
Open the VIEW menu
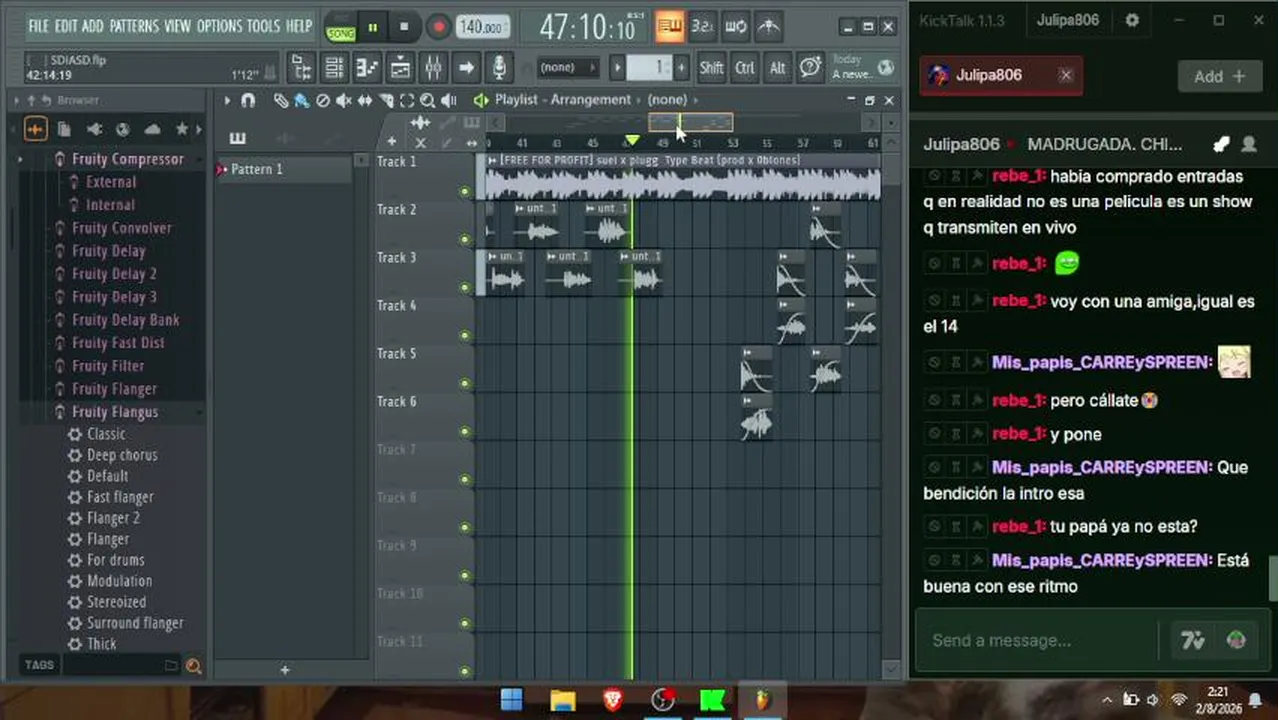pyautogui.click(x=177, y=26)
